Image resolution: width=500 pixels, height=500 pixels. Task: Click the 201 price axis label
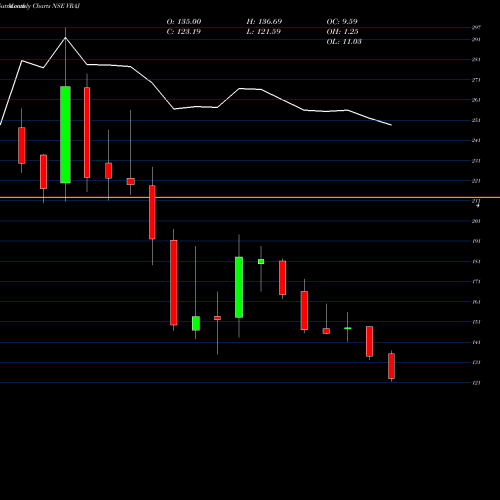pos(476,221)
